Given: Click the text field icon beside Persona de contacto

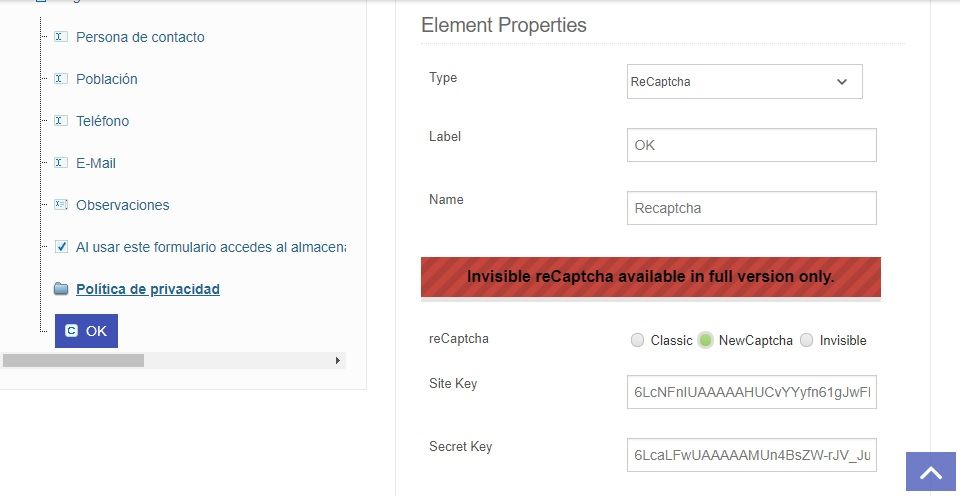Looking at the screenshot, I should coord(61,37).
